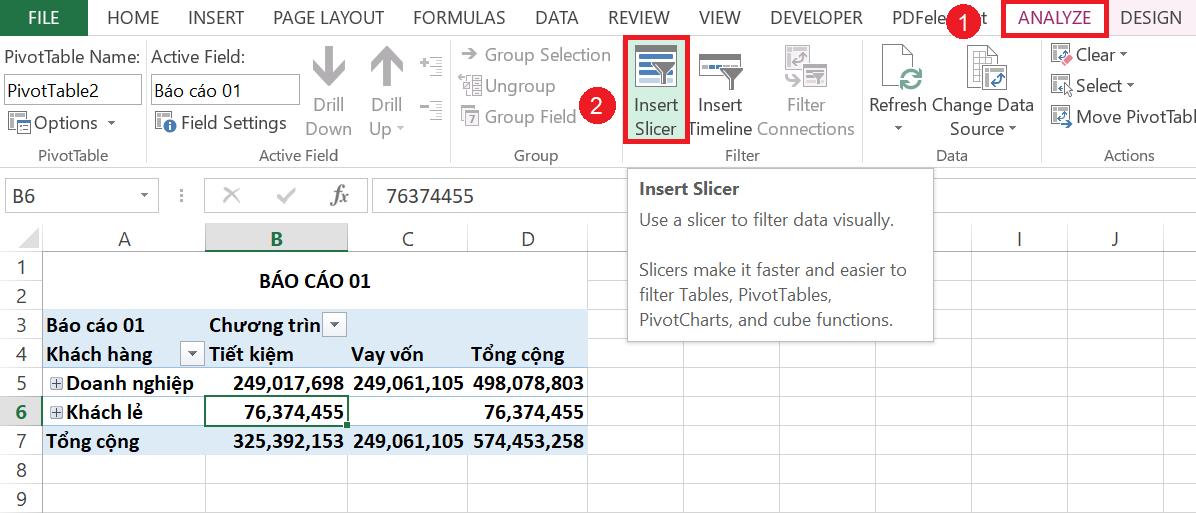Click the Refresh data icon
This screenshot has height=513, width=1196.
897,68
